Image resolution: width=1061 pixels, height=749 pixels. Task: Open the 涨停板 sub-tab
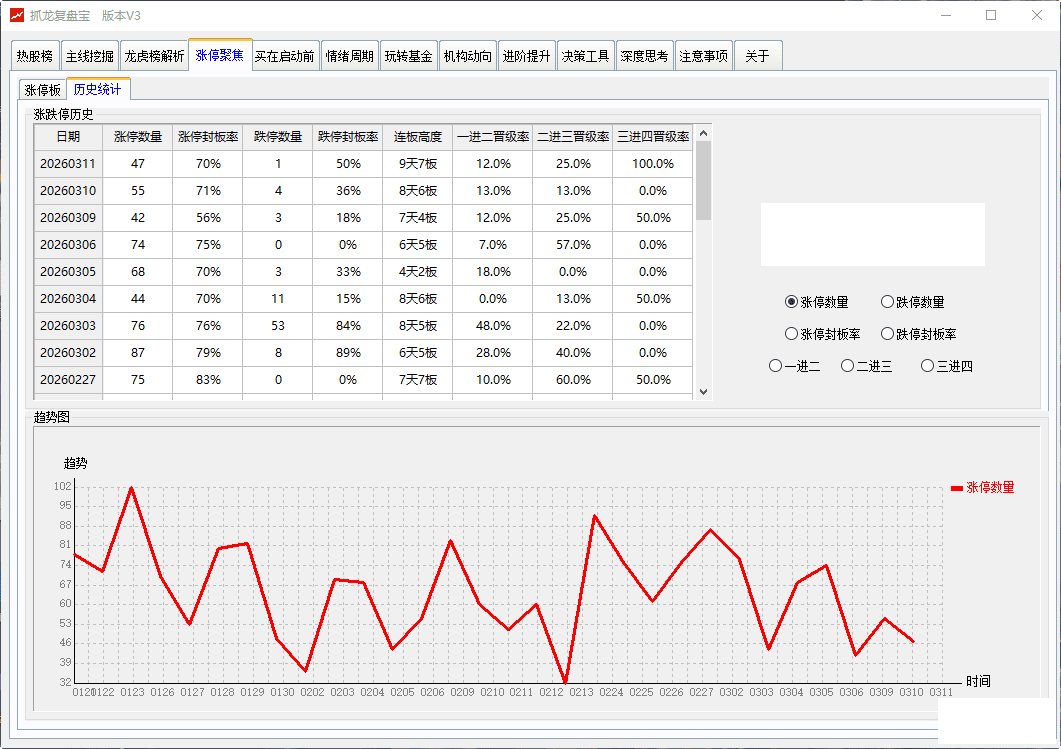(x=42, y=90)
